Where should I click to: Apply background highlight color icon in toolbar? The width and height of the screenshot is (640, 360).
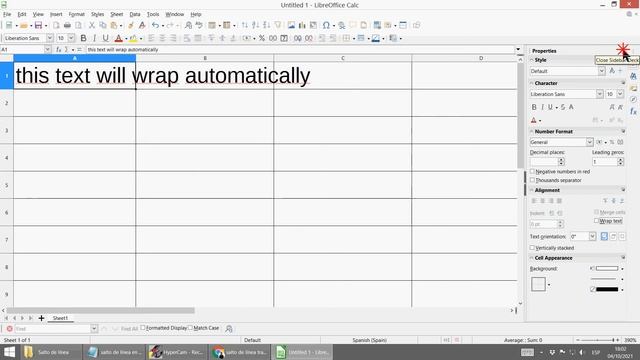coord(133,38)
